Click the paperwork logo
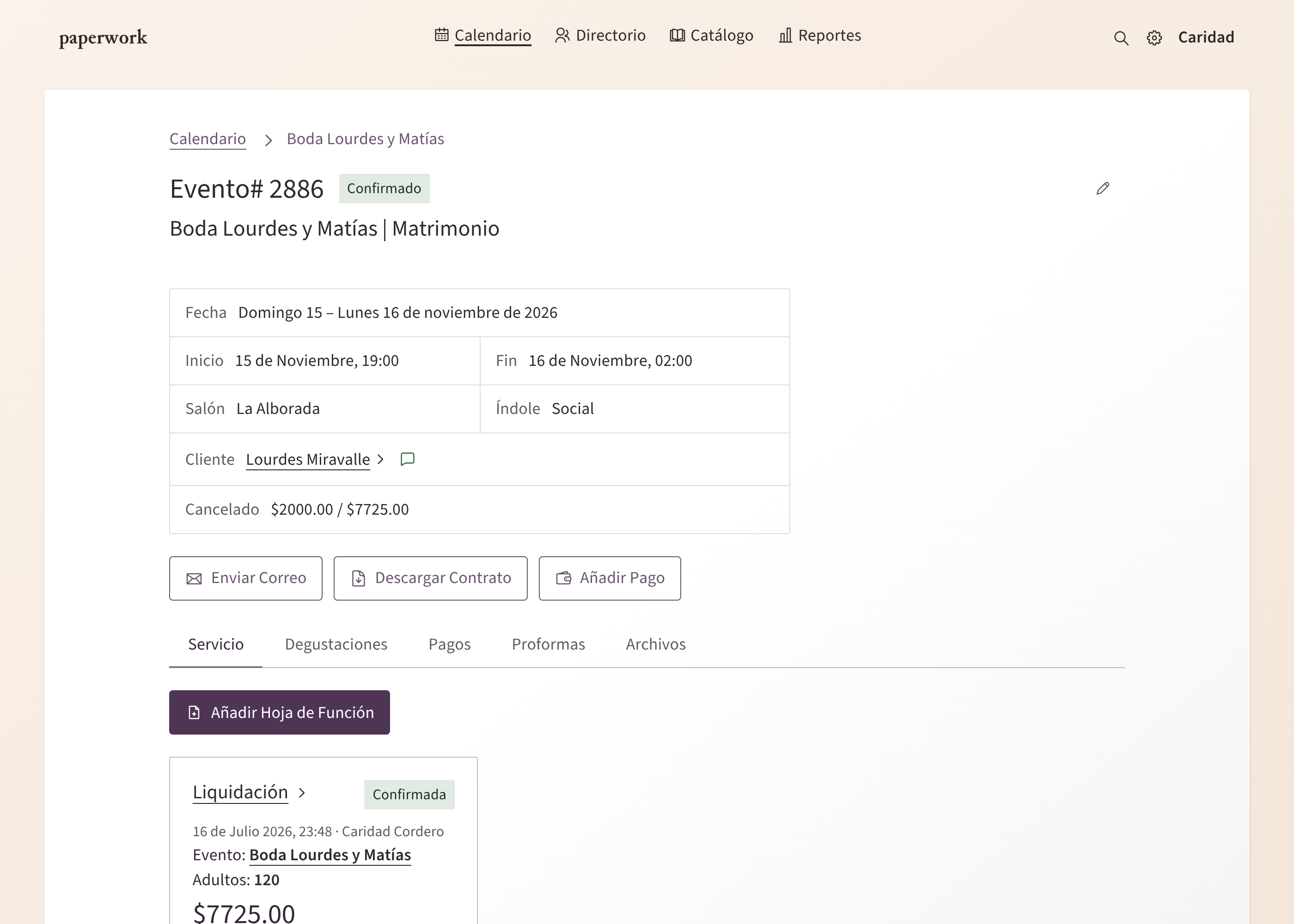 click(x=103, y=37)
